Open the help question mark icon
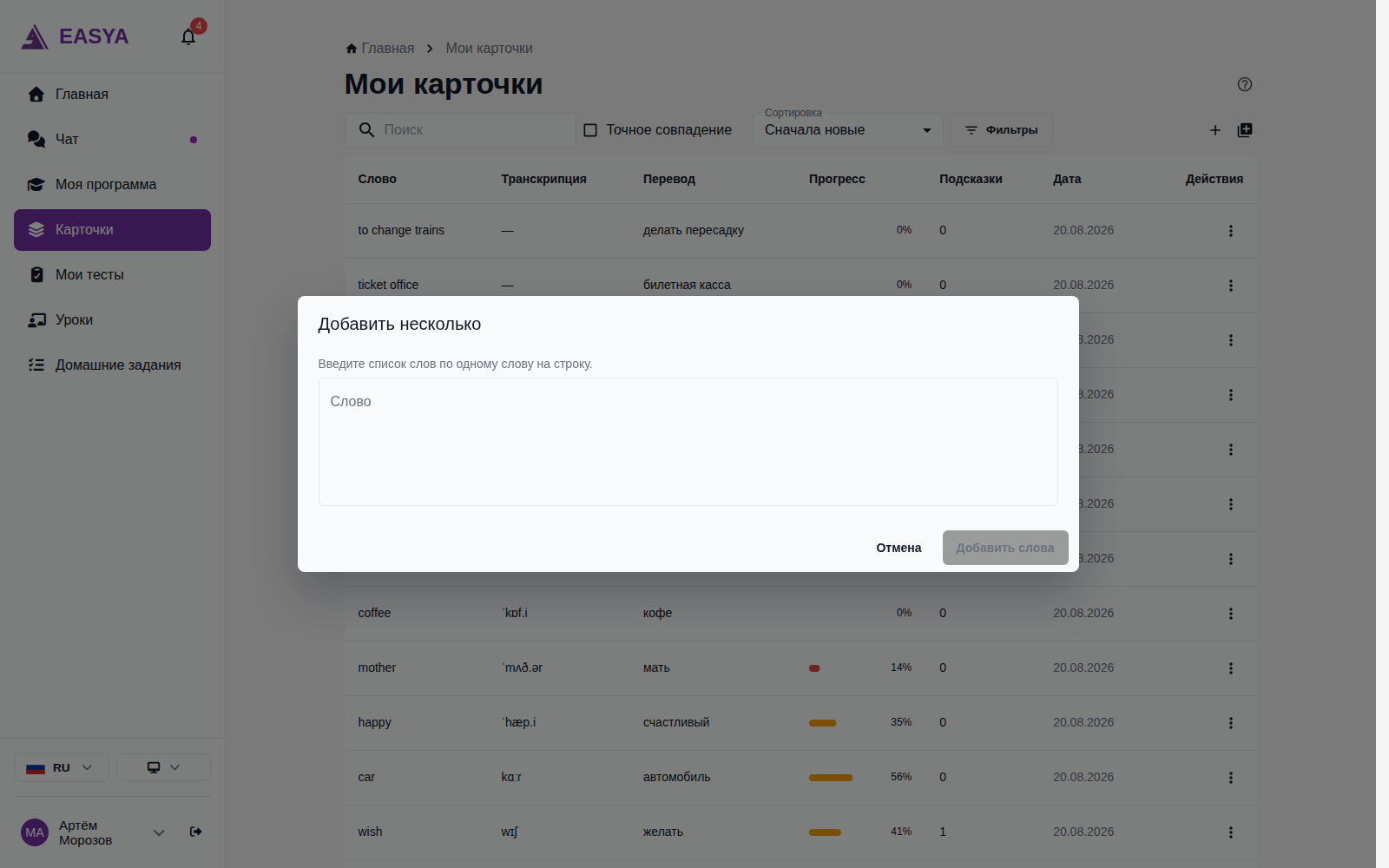This screenshot has width=1389, height=868. pos(1245,84)
